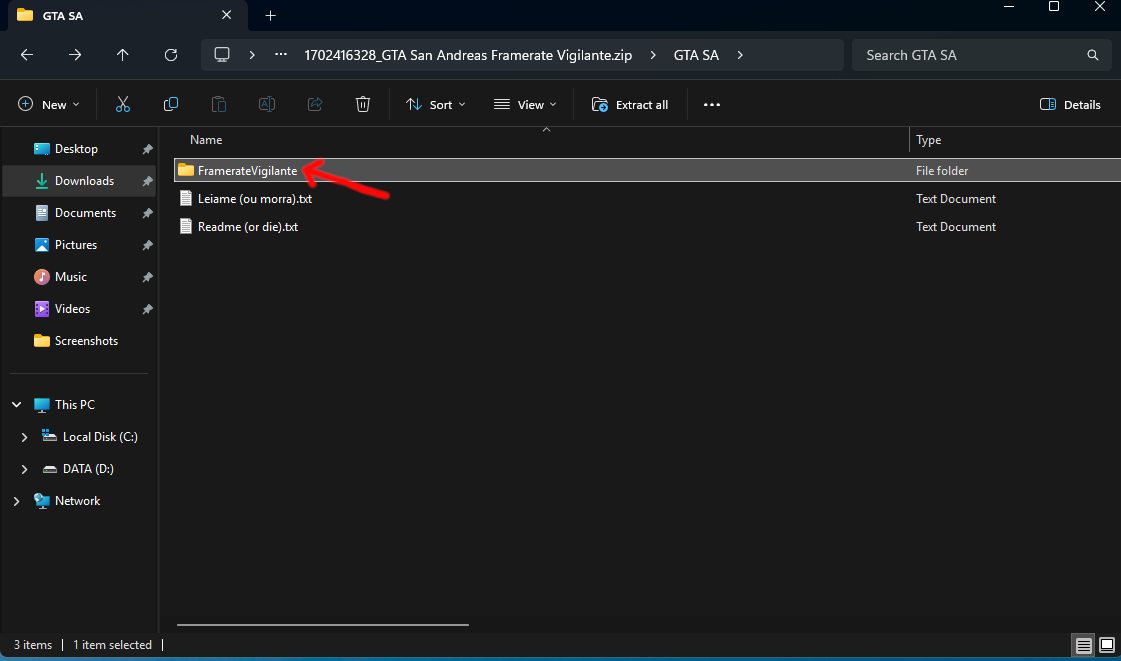Open the Sort dropdown menu
Viewport: 1121px width, 661px height.
[x=435, y=104]
